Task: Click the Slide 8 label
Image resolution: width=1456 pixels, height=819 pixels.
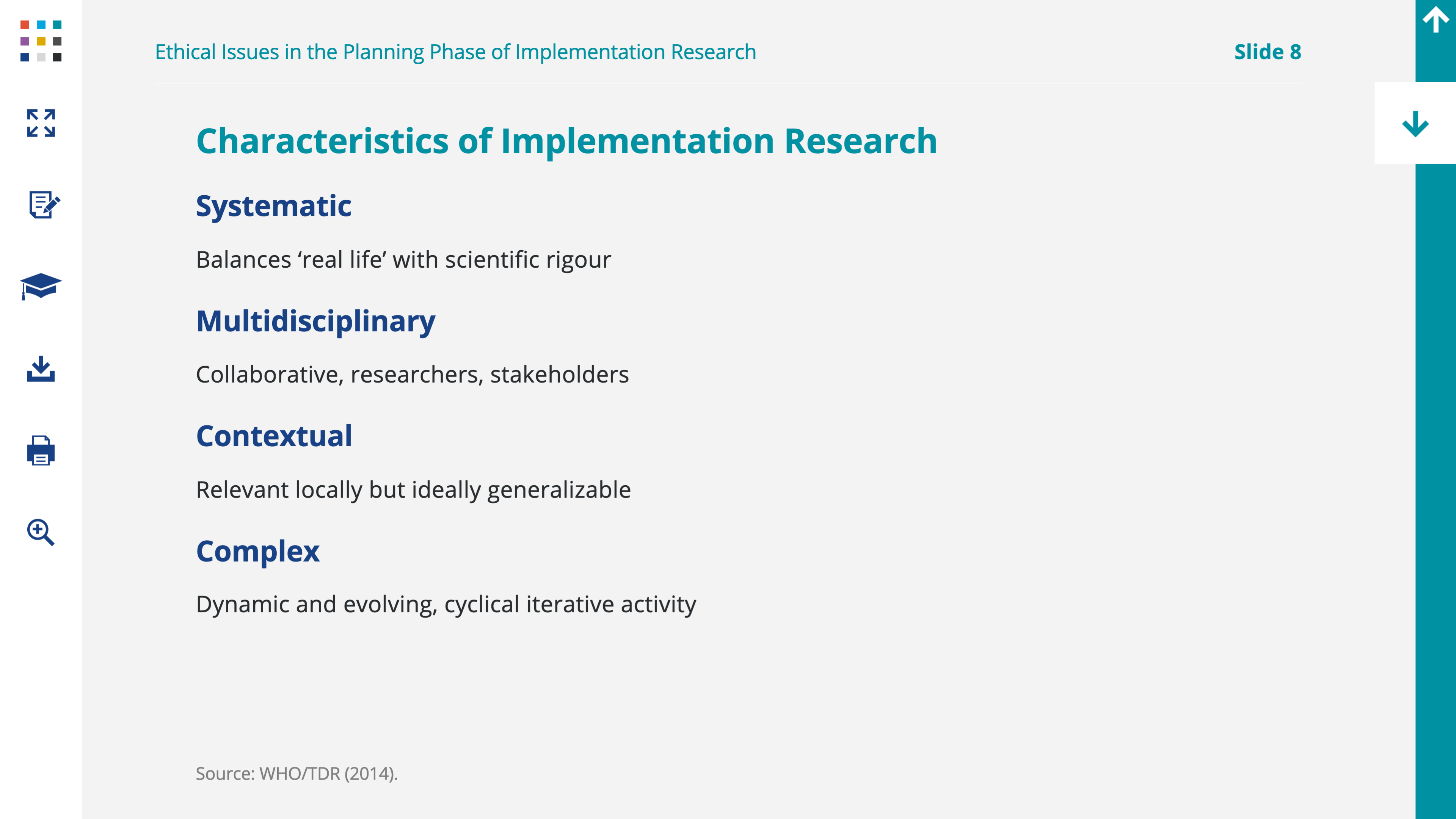Action: coord(1267,52)
